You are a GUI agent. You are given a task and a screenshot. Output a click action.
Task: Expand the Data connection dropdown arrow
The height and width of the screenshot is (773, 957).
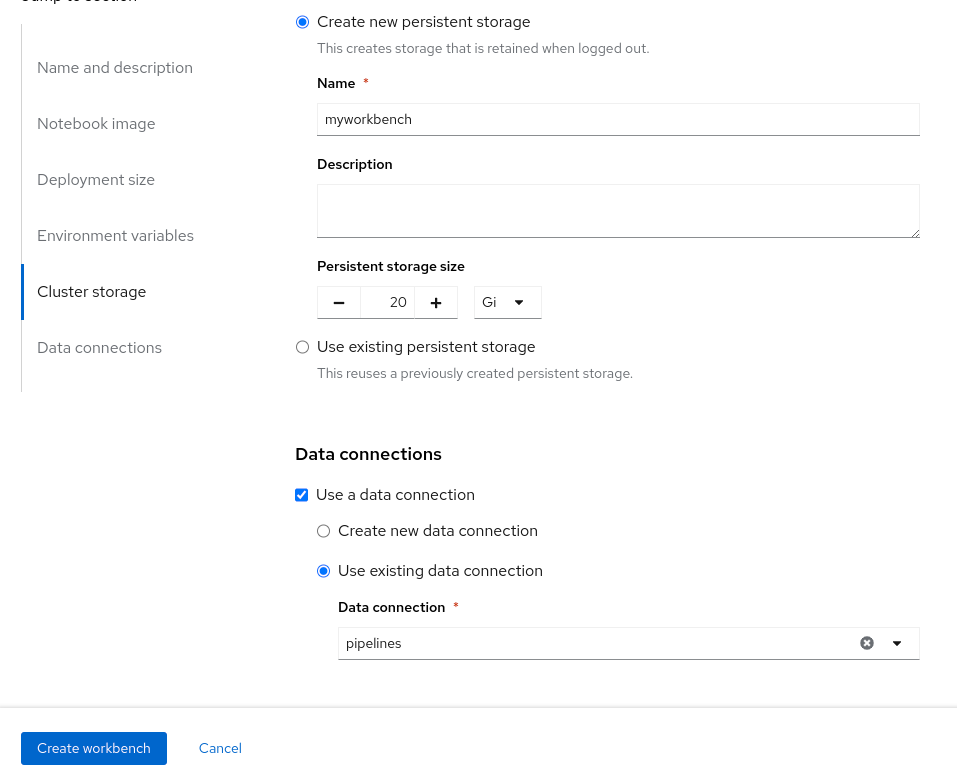click(x=897, y=643)
